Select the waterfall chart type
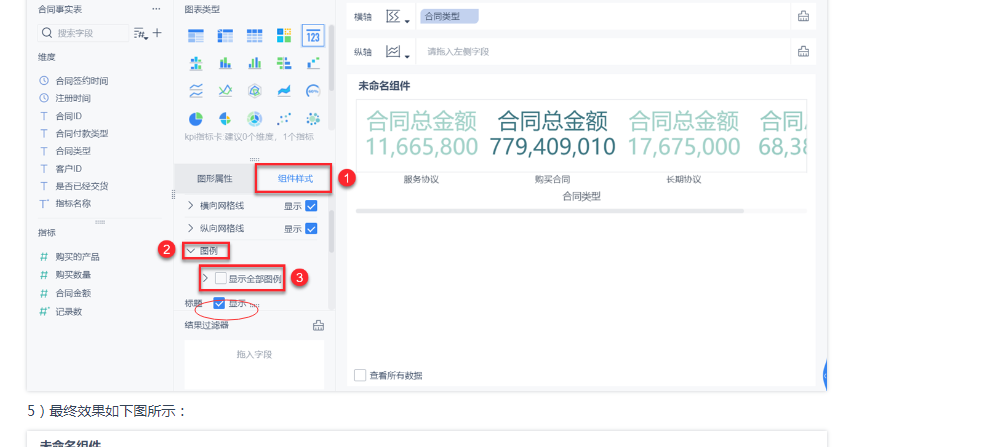993x447 pixels. click(313, 63)
